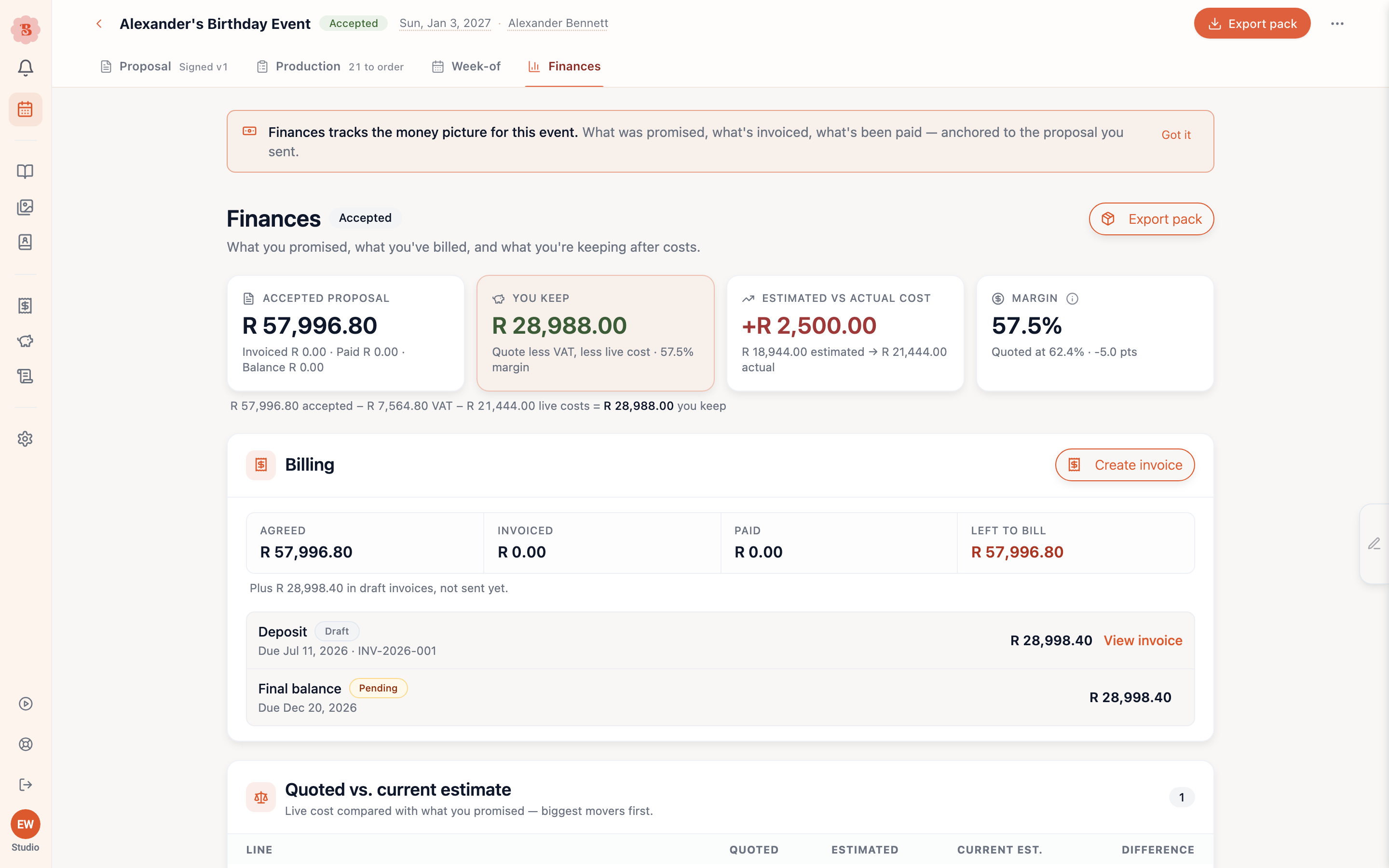Click the green Accepted badge in header
Image resolution: width=1389 pixels, height=868 pixels.
(x=354, y=23)
